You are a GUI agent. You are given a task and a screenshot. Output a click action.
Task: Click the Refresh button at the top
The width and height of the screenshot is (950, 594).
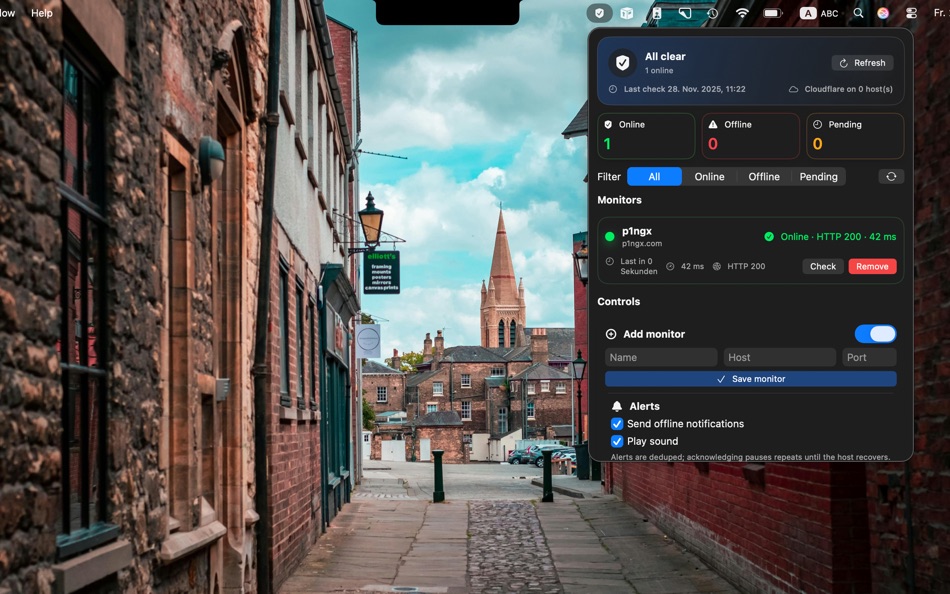click(862, 62)
